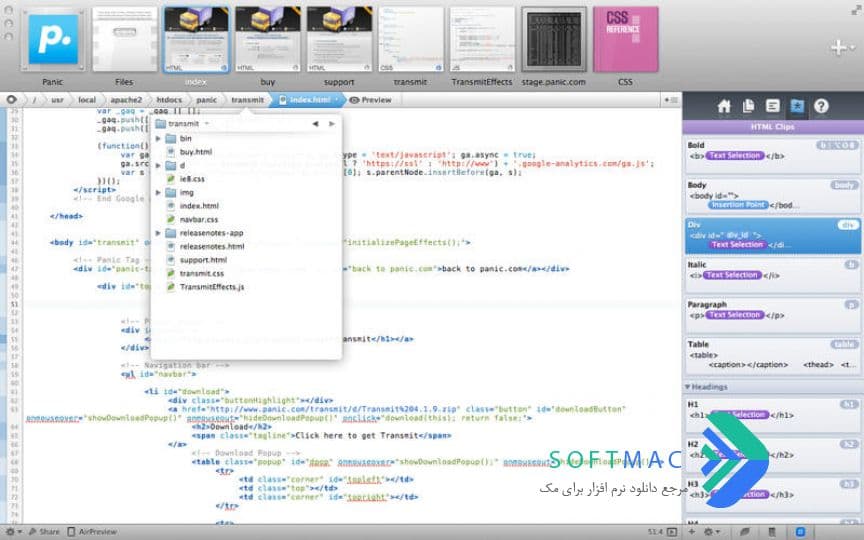Select the Div clip

pos(773,236)
